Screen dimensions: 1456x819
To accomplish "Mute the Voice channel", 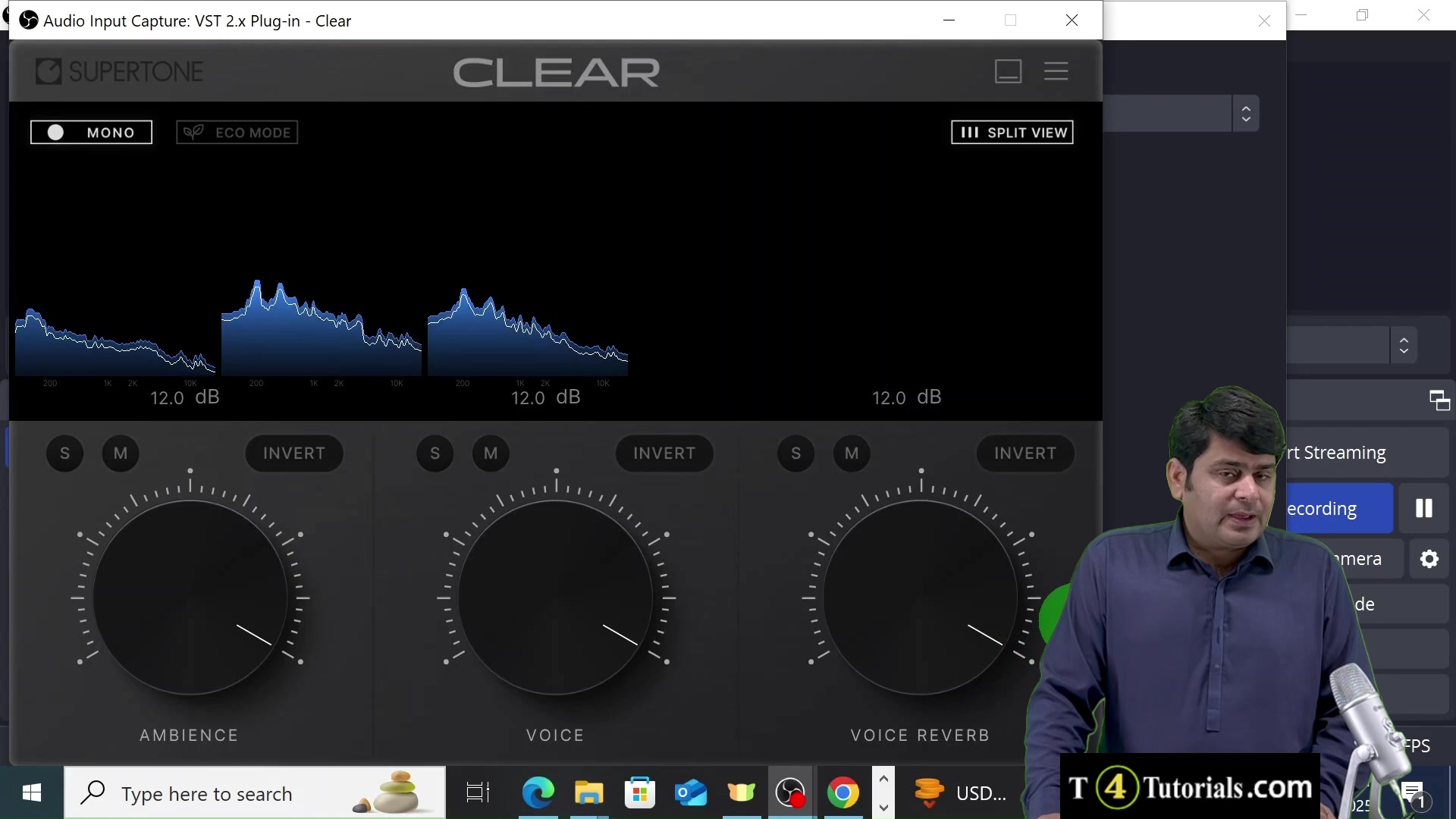I will 491,453.
